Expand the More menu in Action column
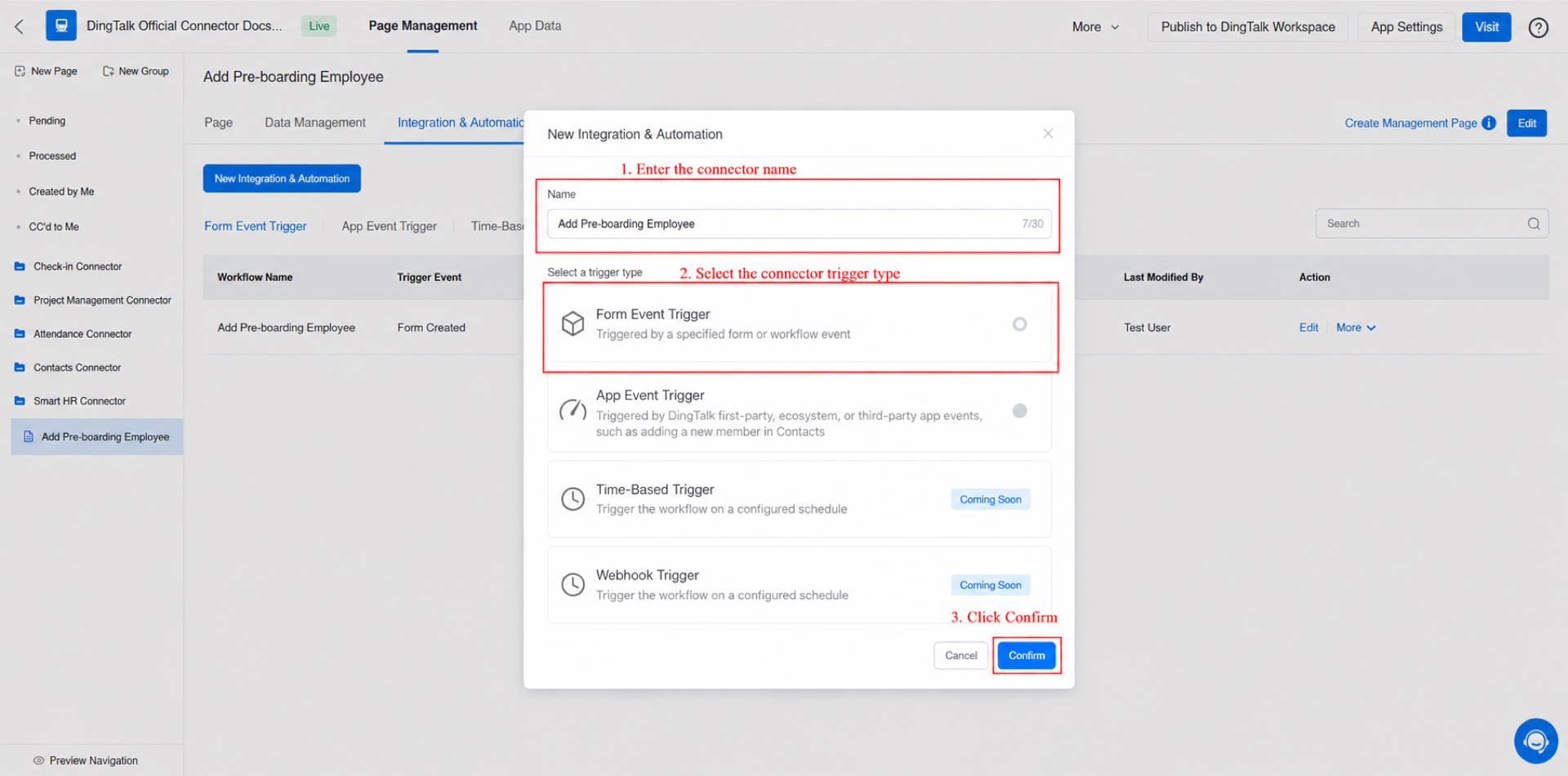 (x=1356, y=328)
